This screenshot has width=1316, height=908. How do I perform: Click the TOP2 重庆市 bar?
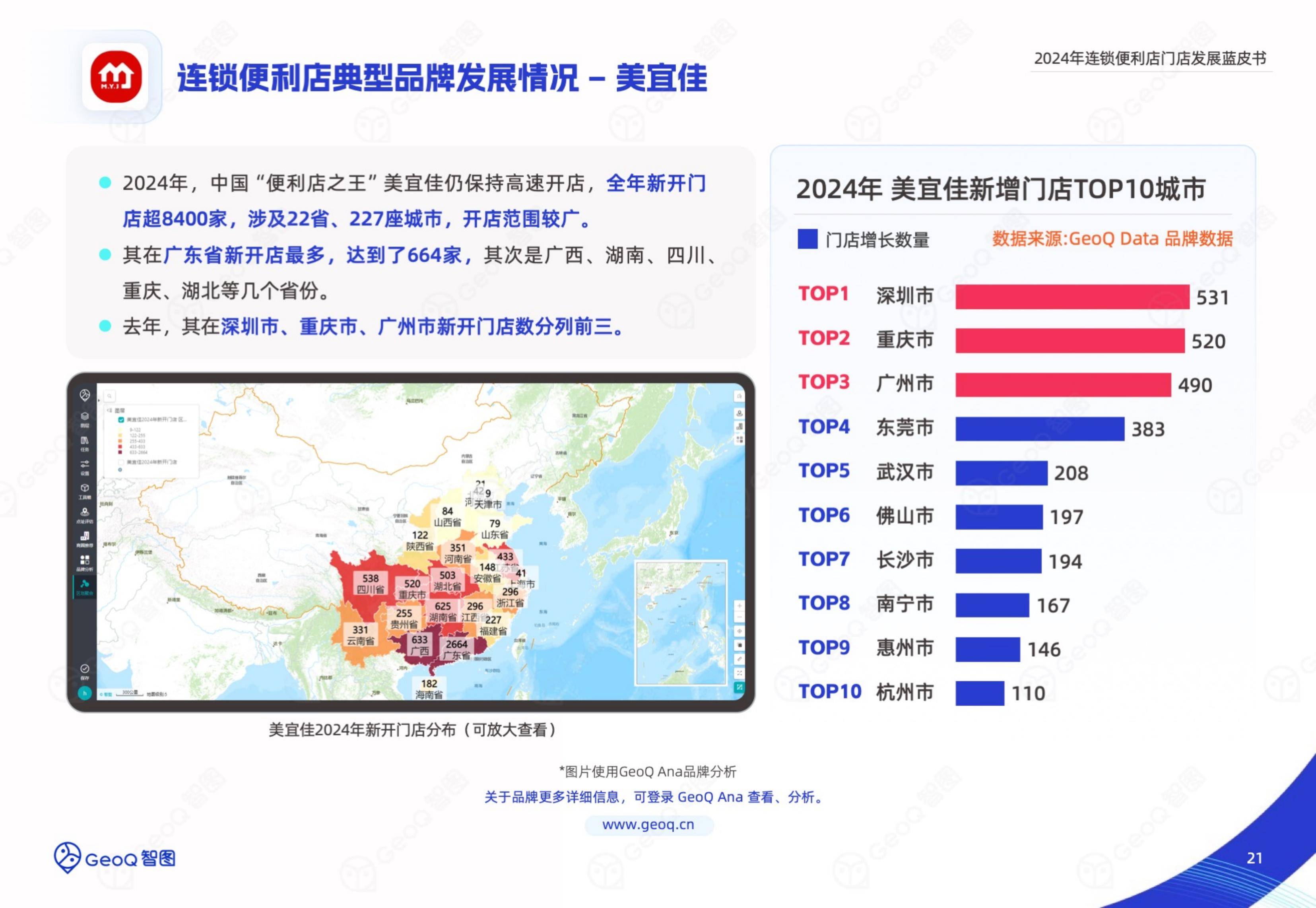coord(1069,340)
